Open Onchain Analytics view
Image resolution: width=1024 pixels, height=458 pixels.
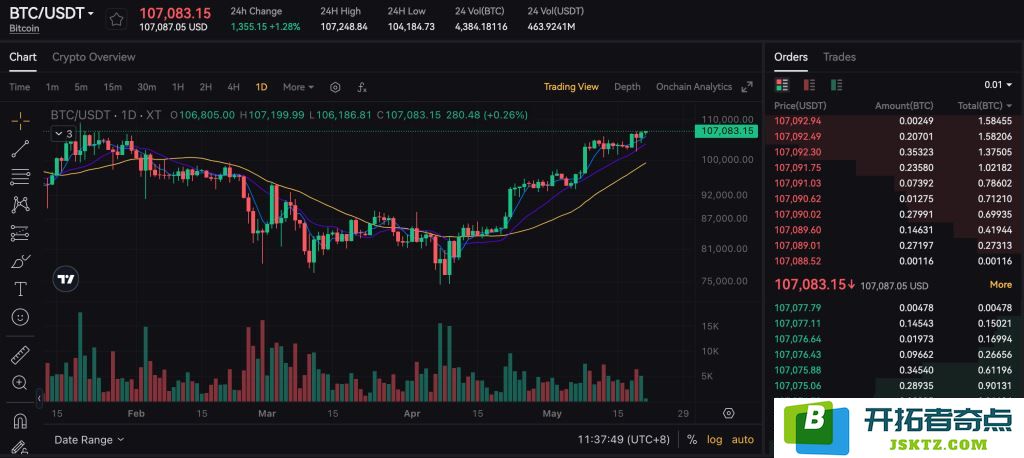point(694,87)
